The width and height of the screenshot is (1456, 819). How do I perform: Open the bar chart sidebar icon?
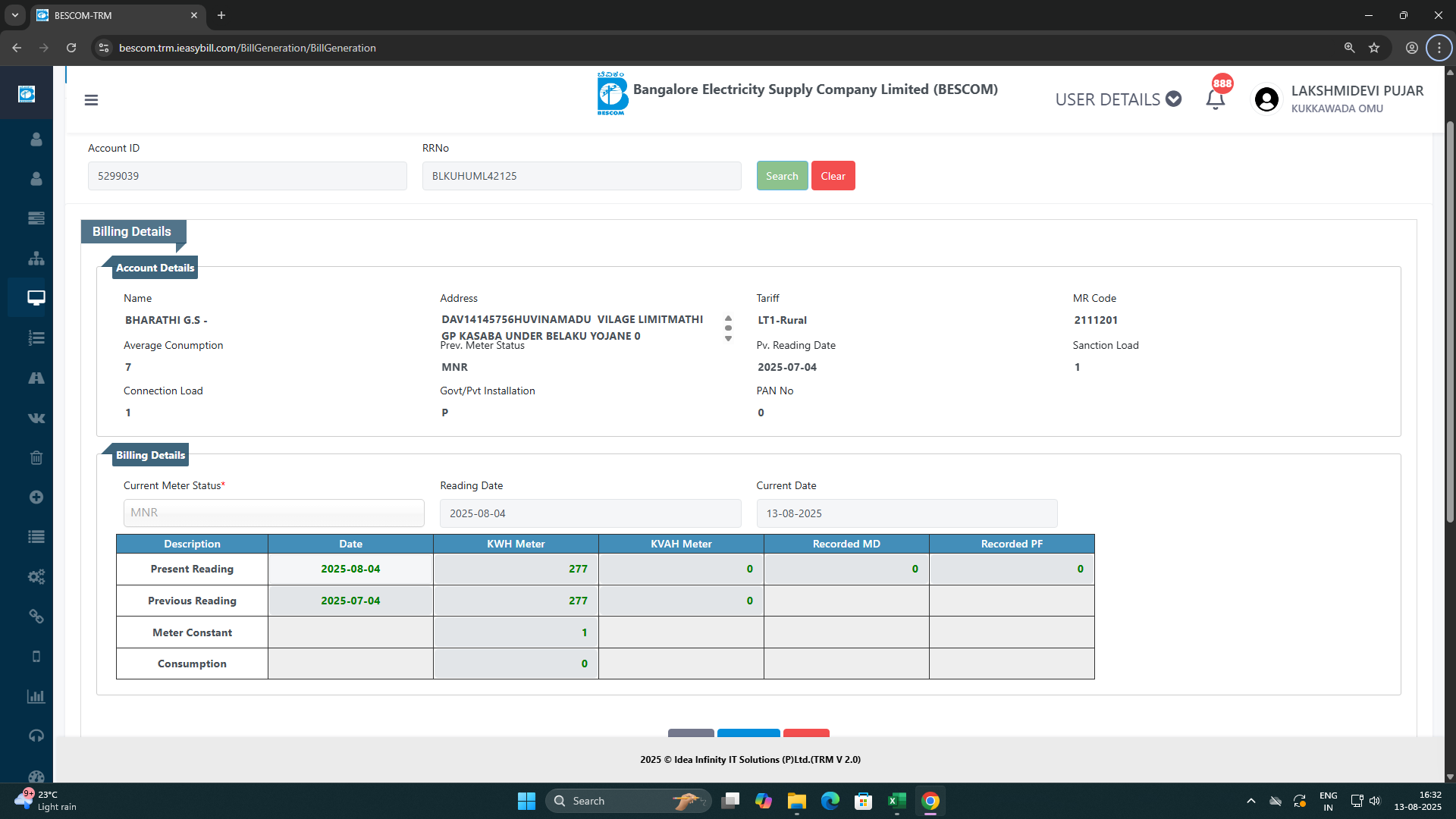[36, 696]
